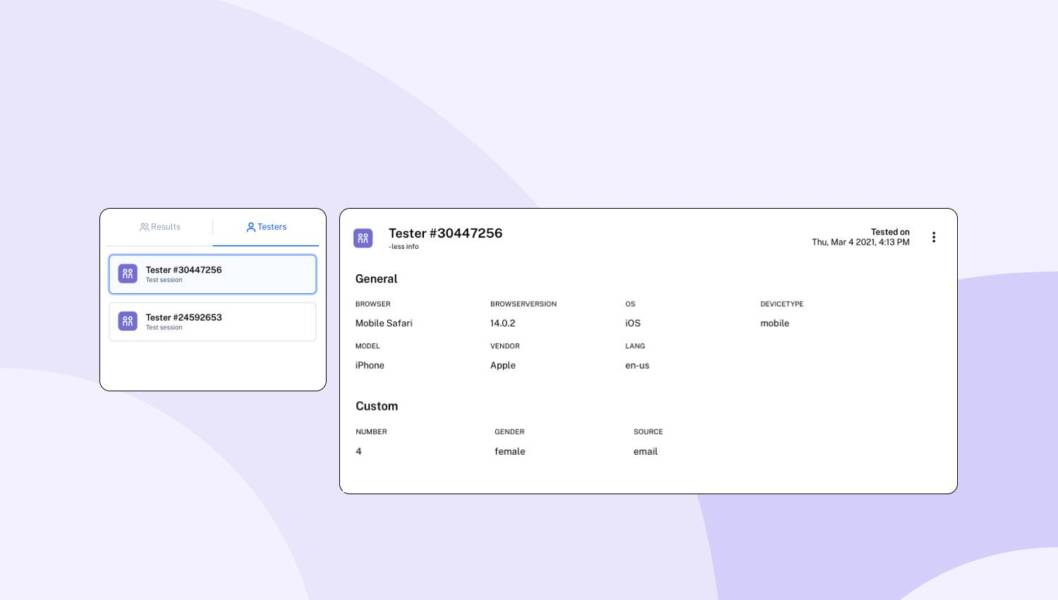Open the three-dot options menu
Viewport: 1058px width, 600px height.
(x=934, y=237)
